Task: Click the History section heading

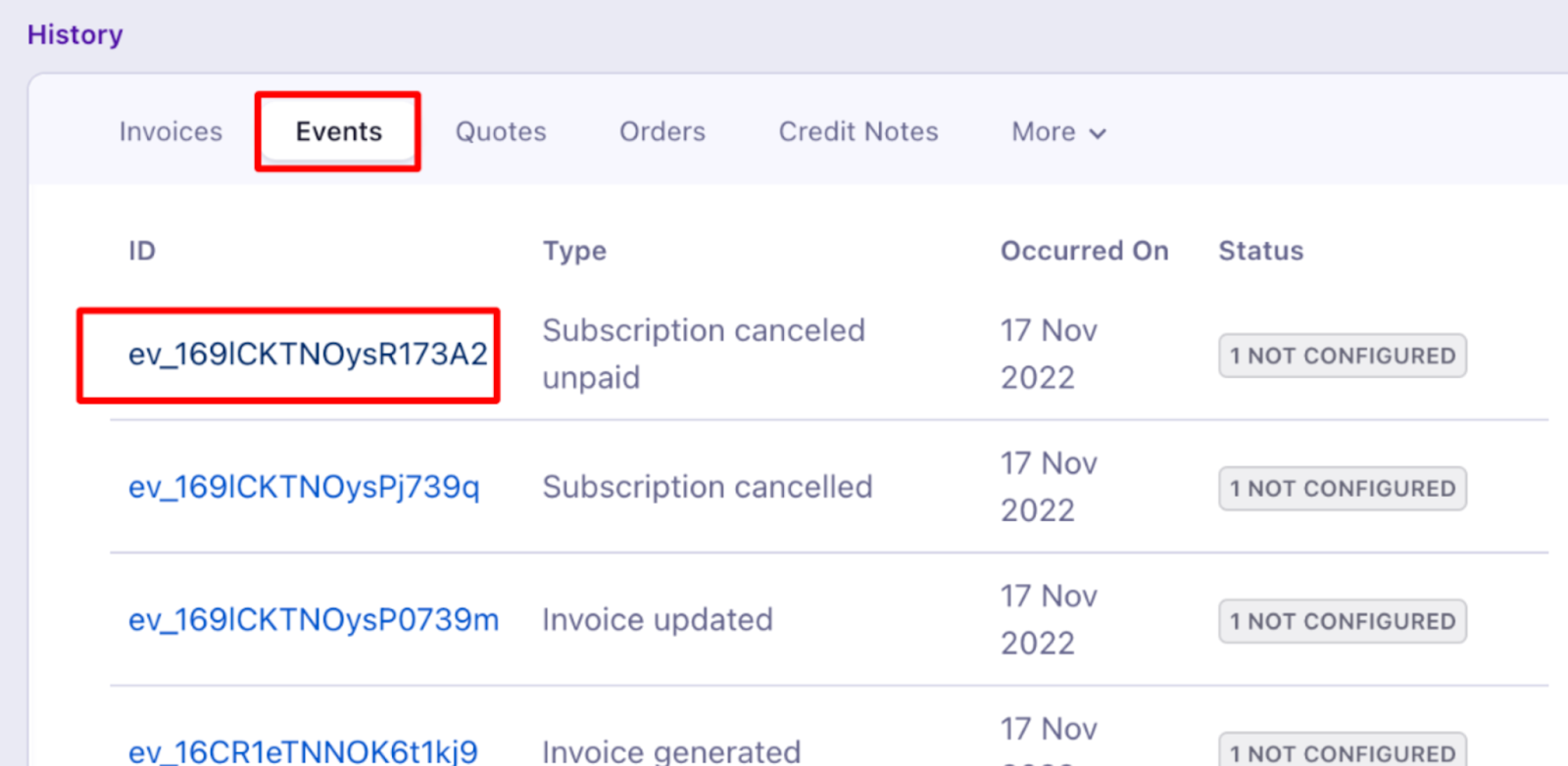Action: coord(75,34)
